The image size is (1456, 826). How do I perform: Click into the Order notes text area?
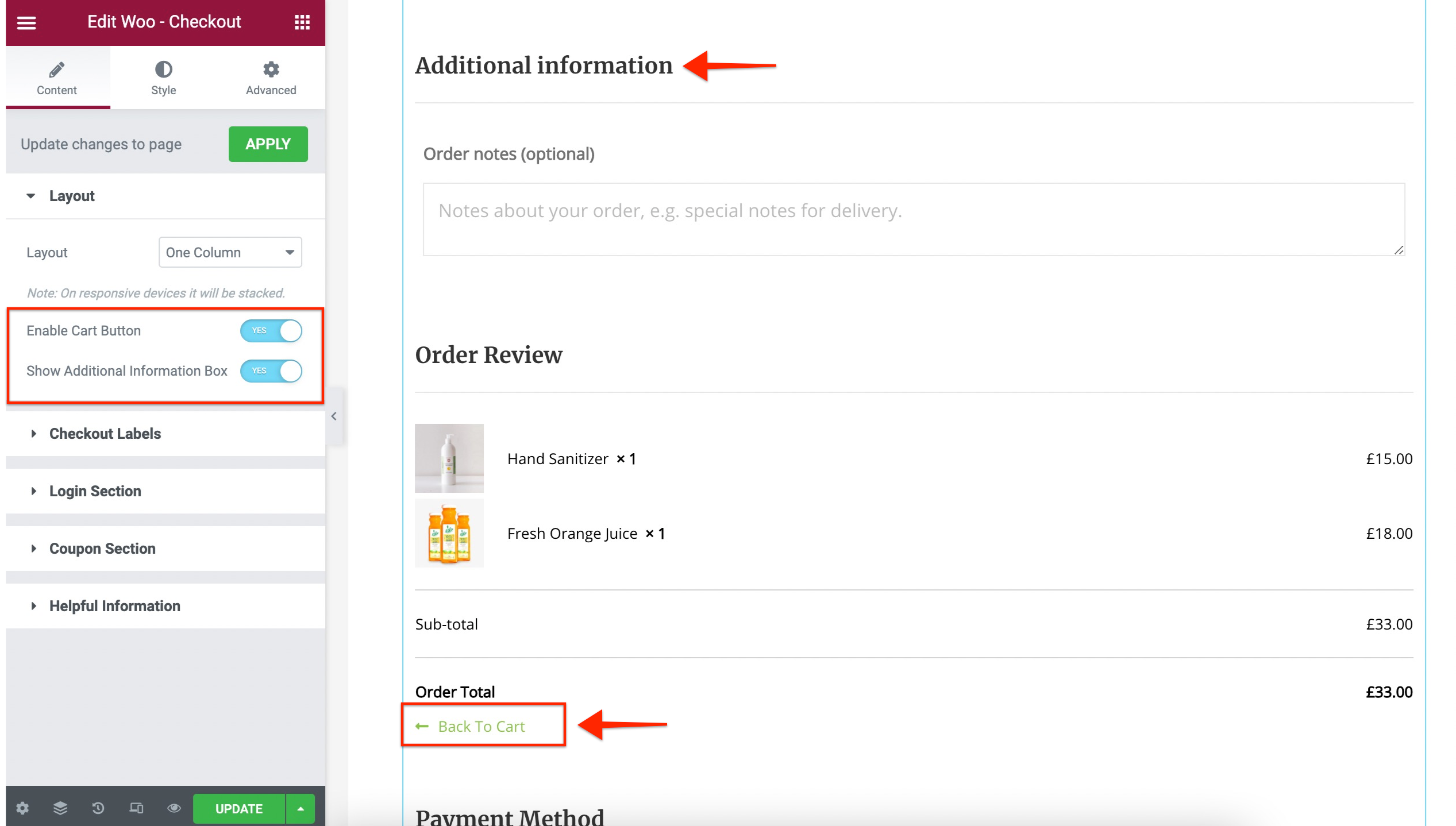click(914, 219)
